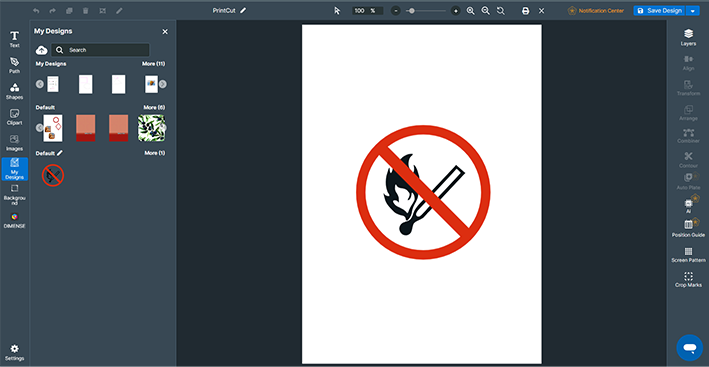The height and width of the screenshot is (367, 709).
Task: Click the Delete trash icon
Action: [x=85, y=10]
